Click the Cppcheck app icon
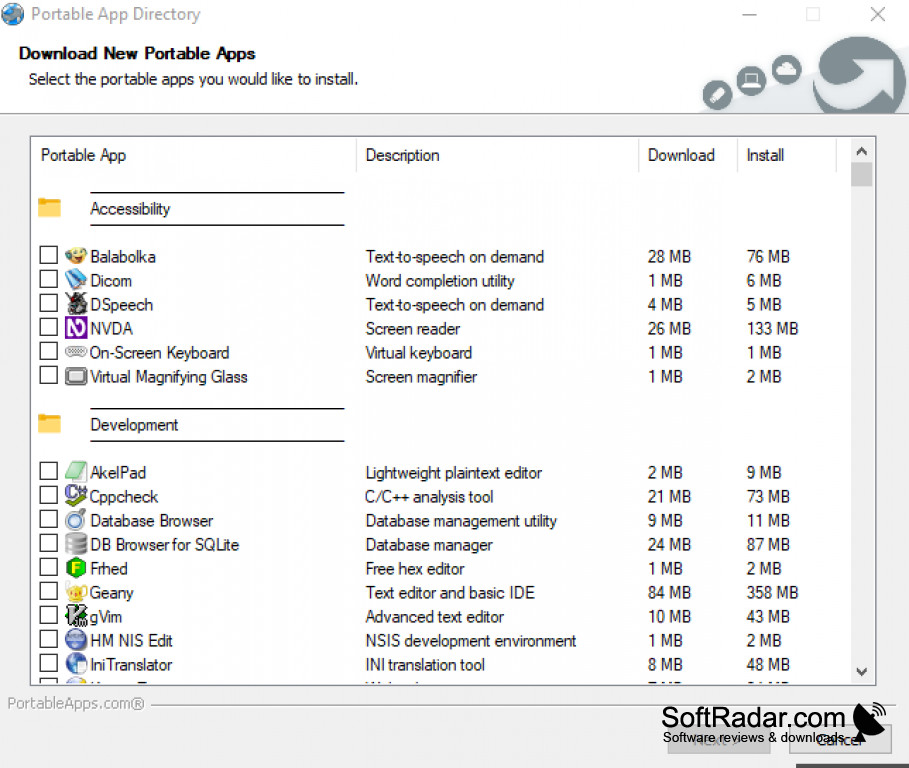The width and height of the screenshot is (909, 768). click(76, 496)
